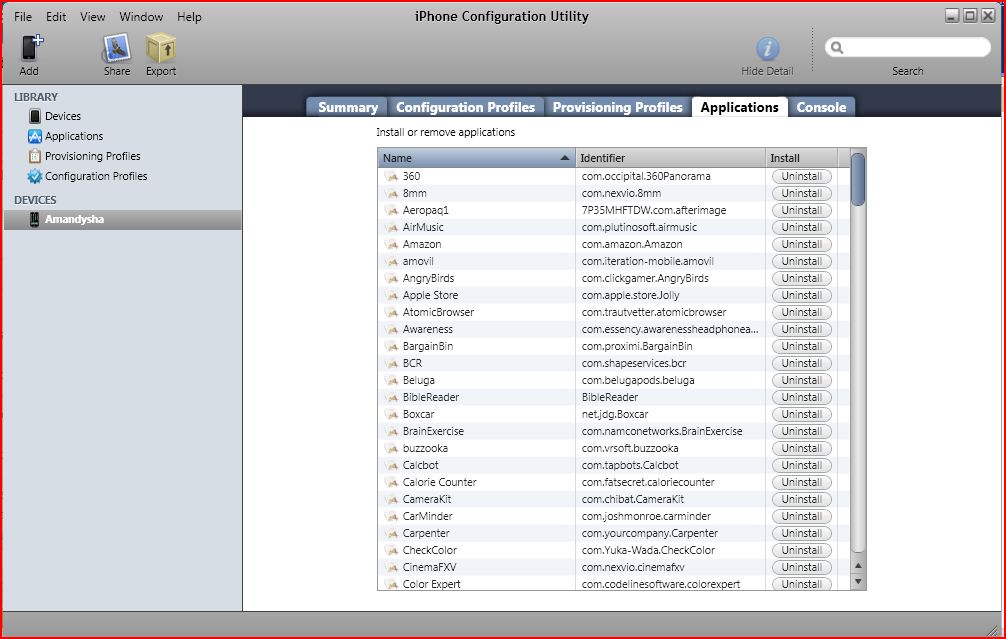The width and height of the screenshot is (1006, 639).
Task: Click the Hide Detail info icon
Action: click(x=767, y=49)
